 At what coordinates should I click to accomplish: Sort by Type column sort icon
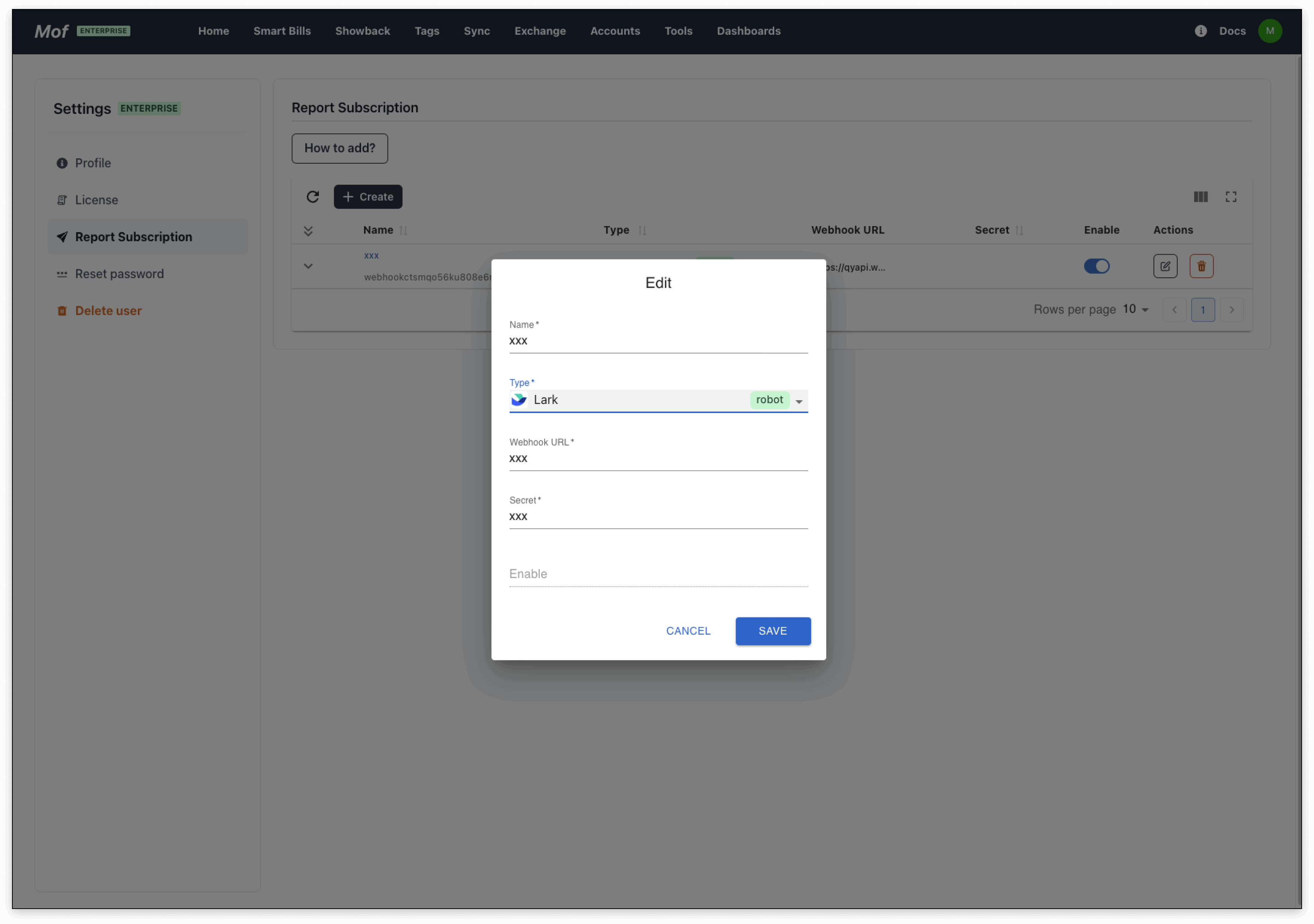click(x=642, y=231)
